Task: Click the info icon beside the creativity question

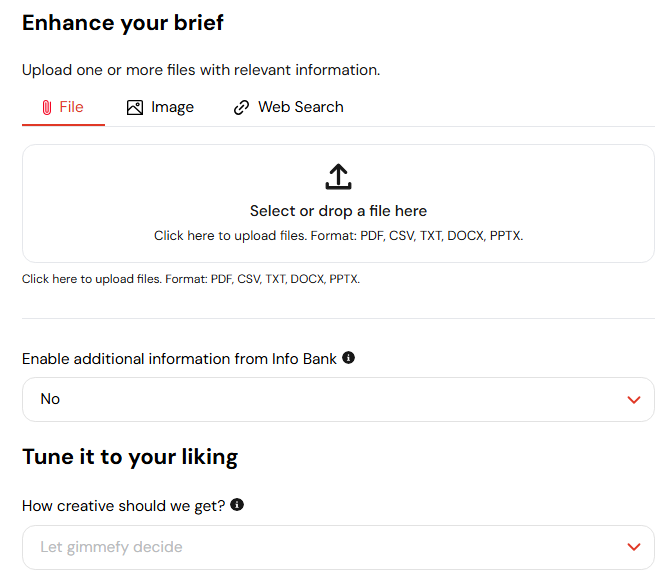Action: click(x=237, y=505)
